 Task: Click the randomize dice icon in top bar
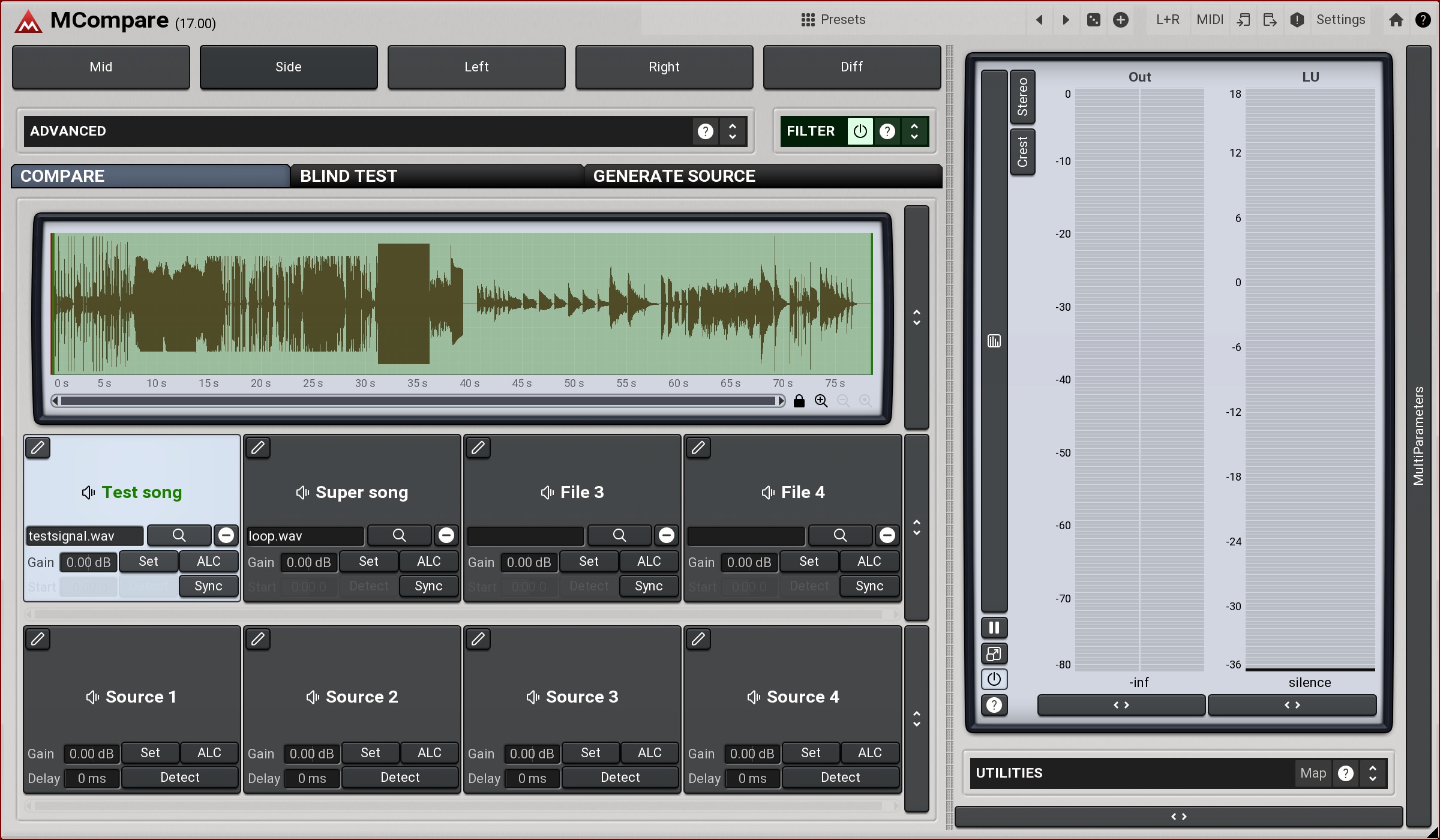1093,20
